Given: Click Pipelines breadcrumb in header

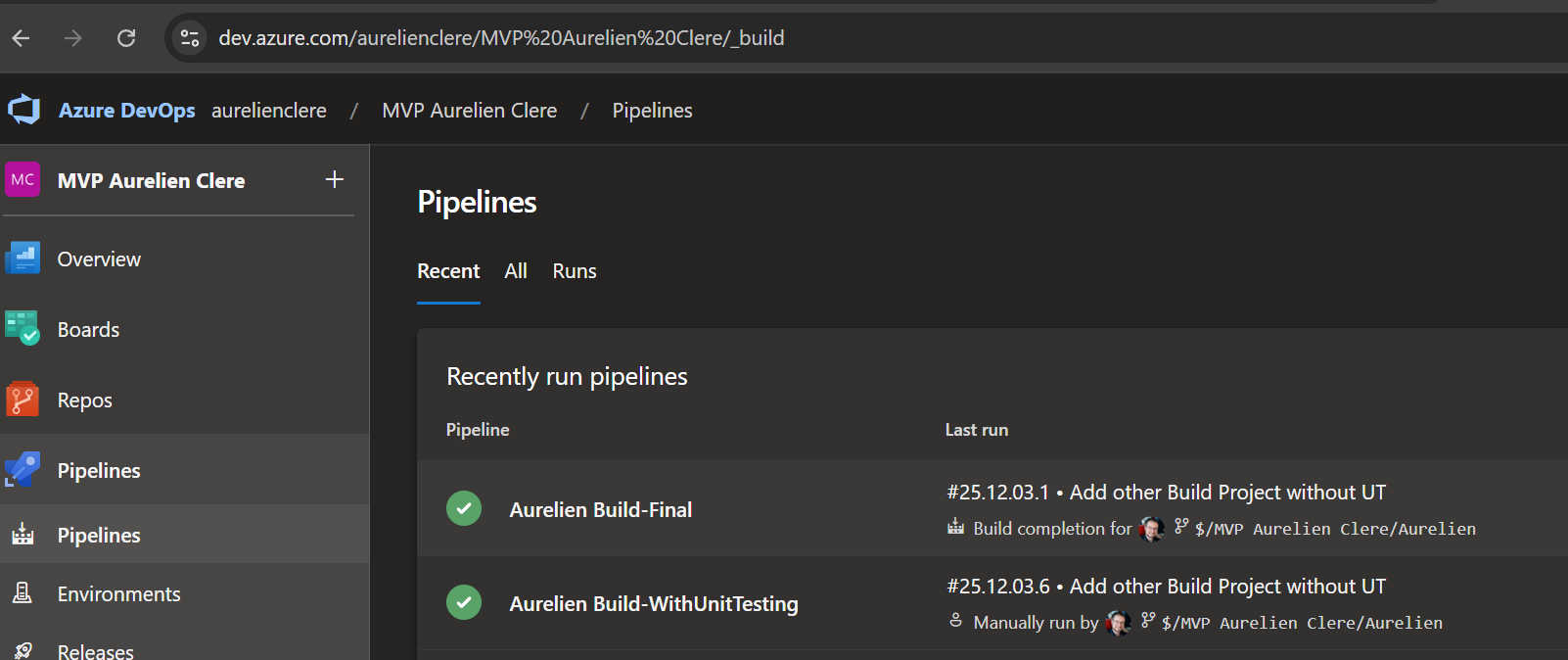Looking at the screenshot, I should click(x=653, y=111).
